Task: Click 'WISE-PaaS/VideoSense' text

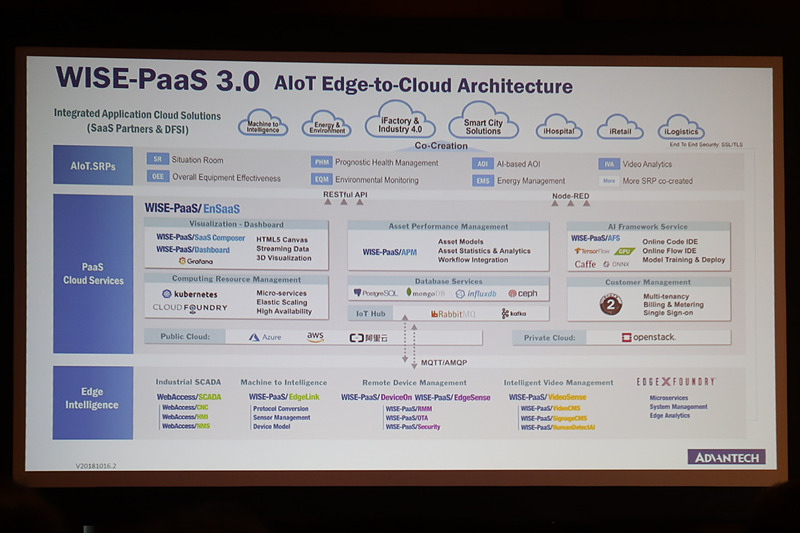Action: pyautogui.click(x=547, y=397)
